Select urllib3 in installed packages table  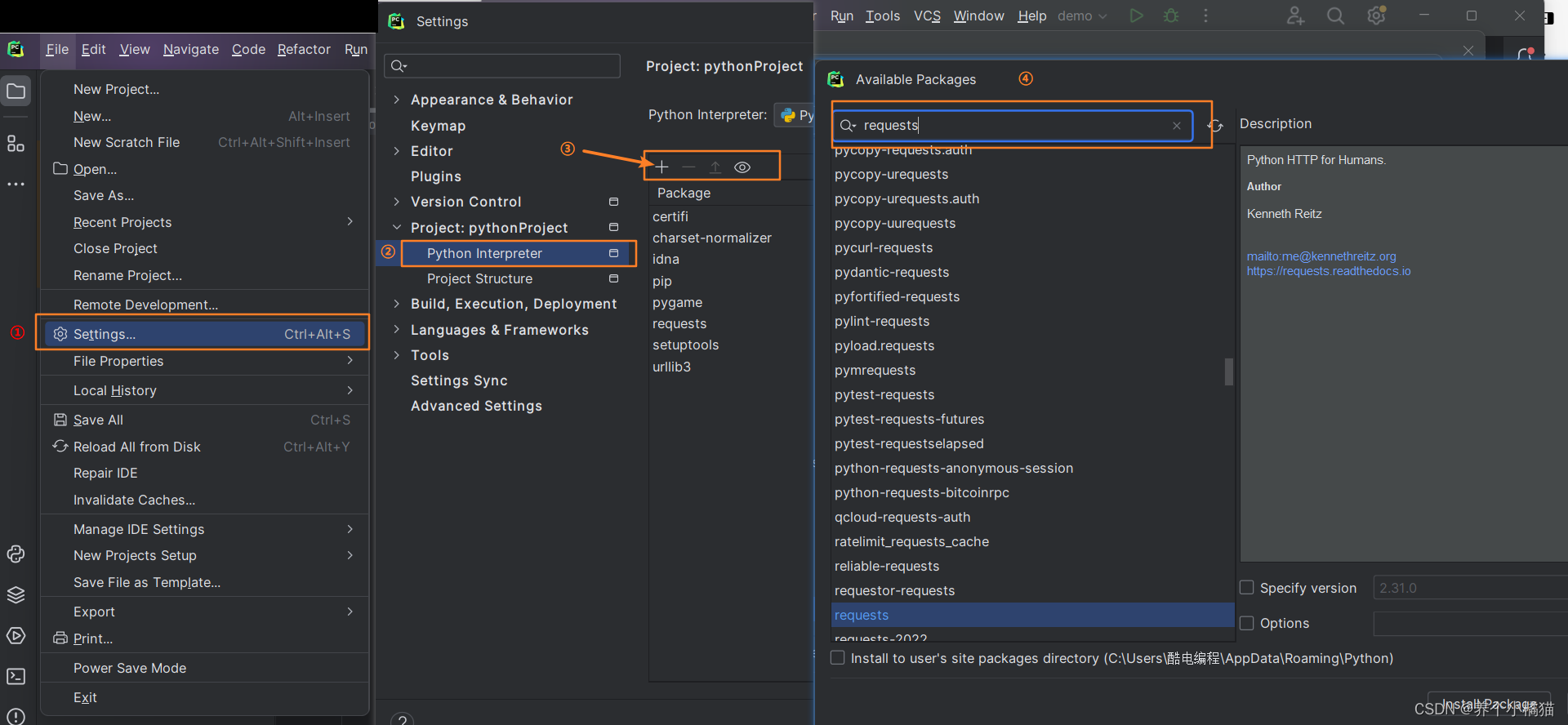[x=671, y=367]
